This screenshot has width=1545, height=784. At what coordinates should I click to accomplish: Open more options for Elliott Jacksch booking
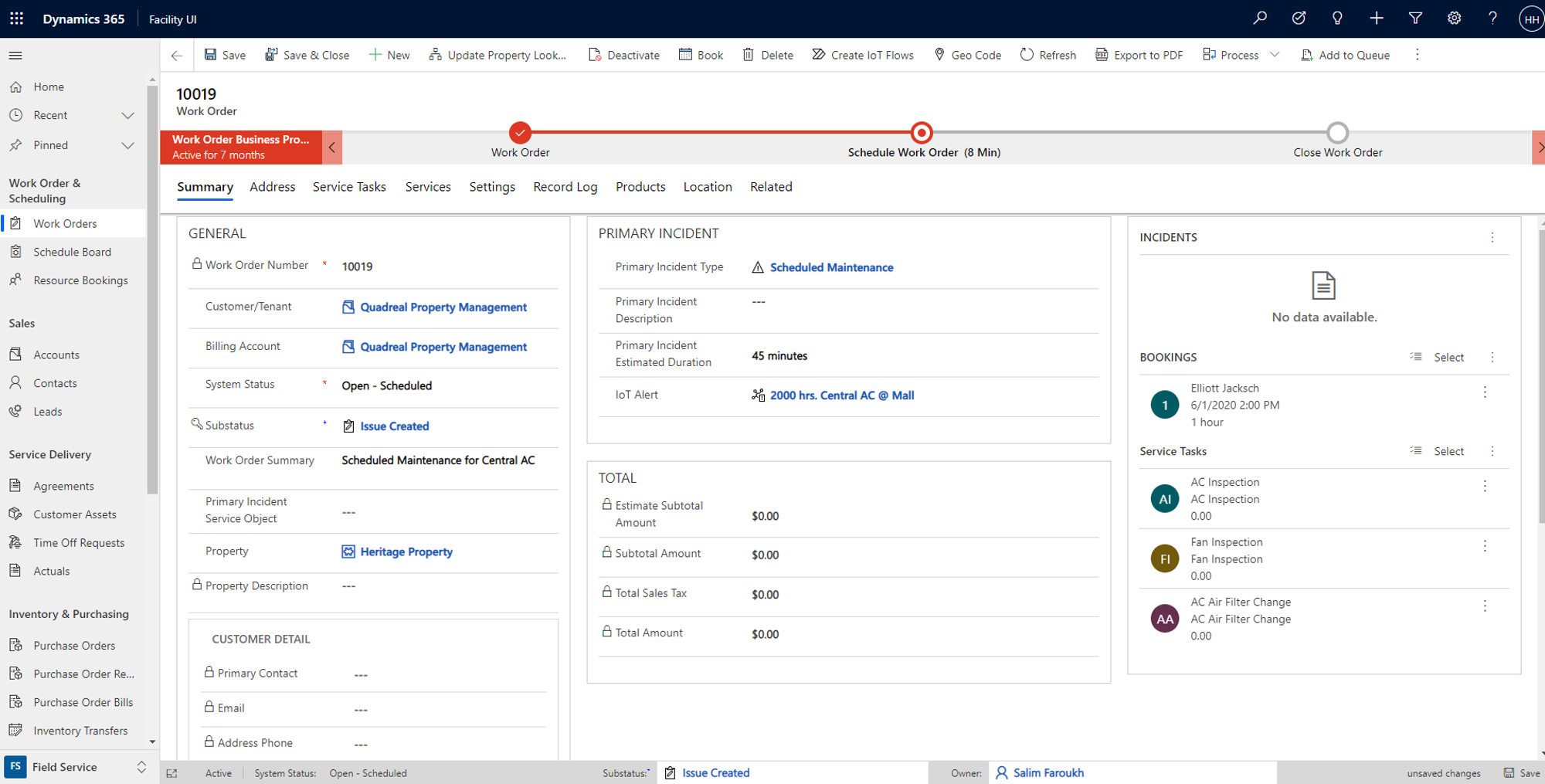click(x=1485, y=392)
